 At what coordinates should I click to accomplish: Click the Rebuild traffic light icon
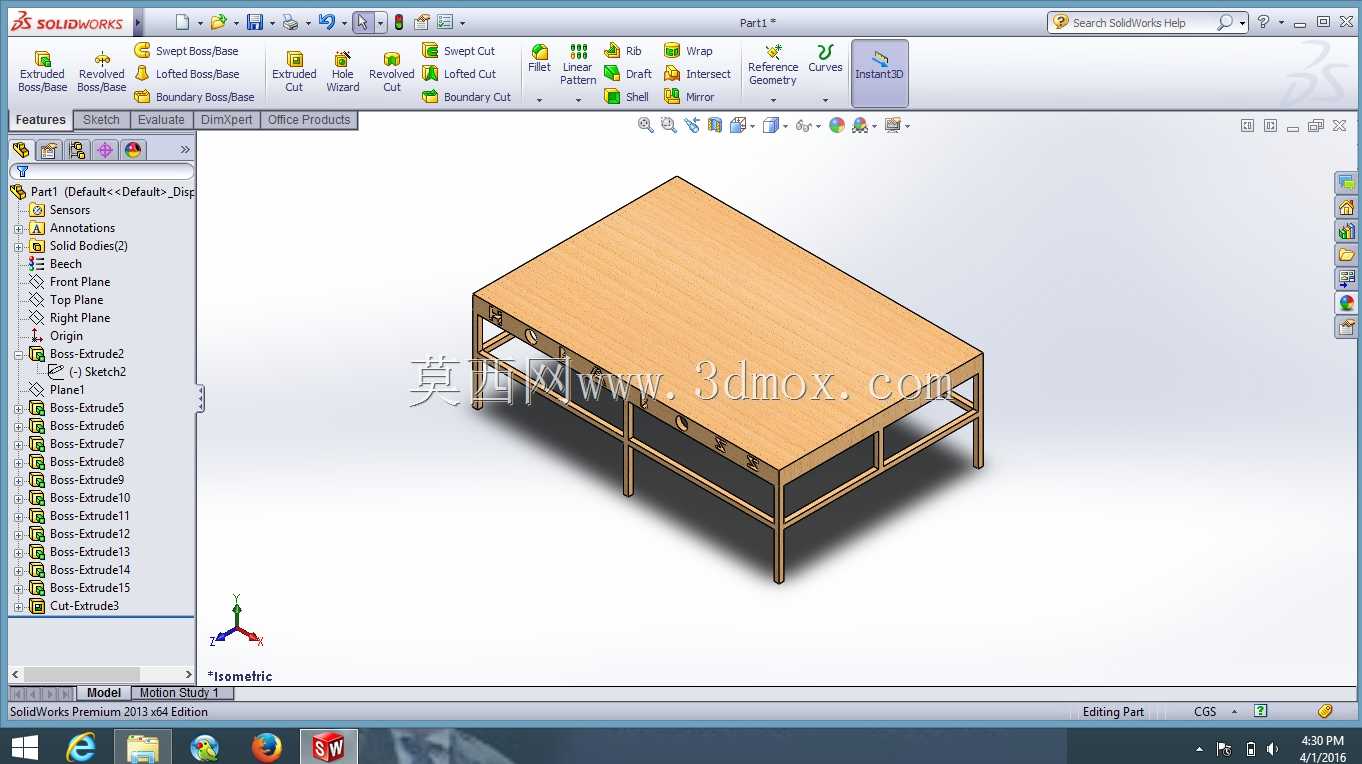point(399,22)
